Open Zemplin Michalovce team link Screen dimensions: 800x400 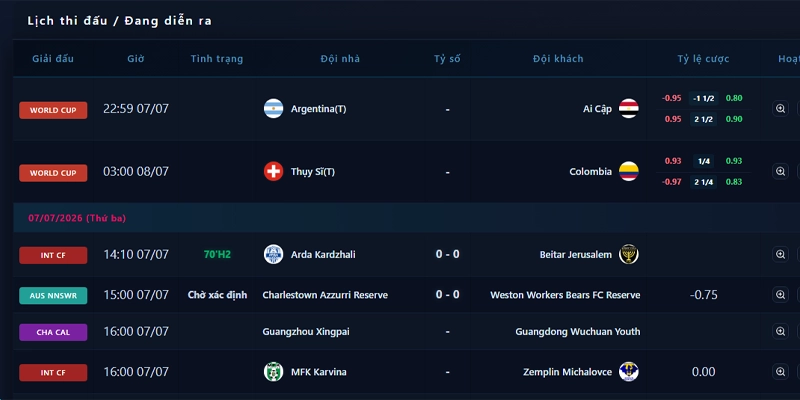coord(567,372)
